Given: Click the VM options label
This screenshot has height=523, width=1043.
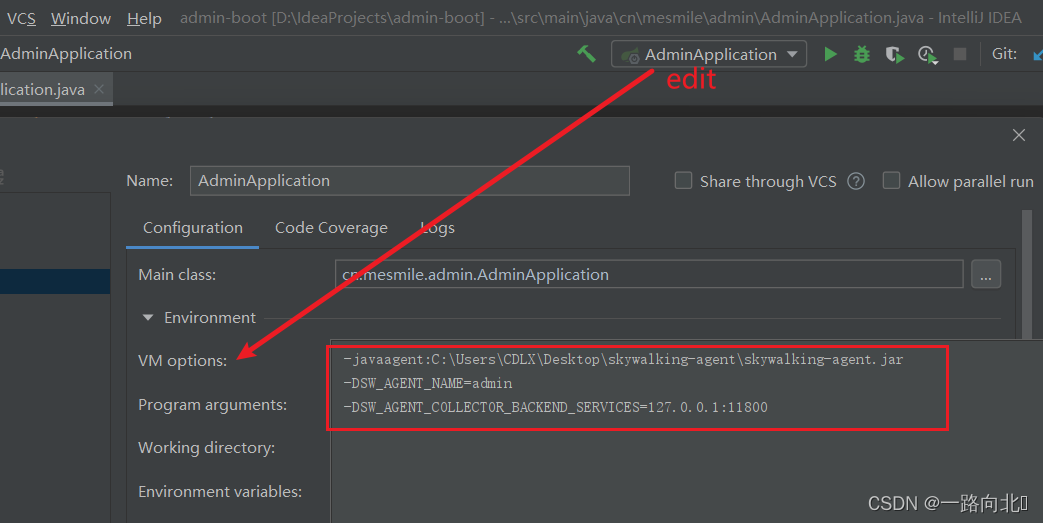Looking at the screenshot, I should pos(182,361).
